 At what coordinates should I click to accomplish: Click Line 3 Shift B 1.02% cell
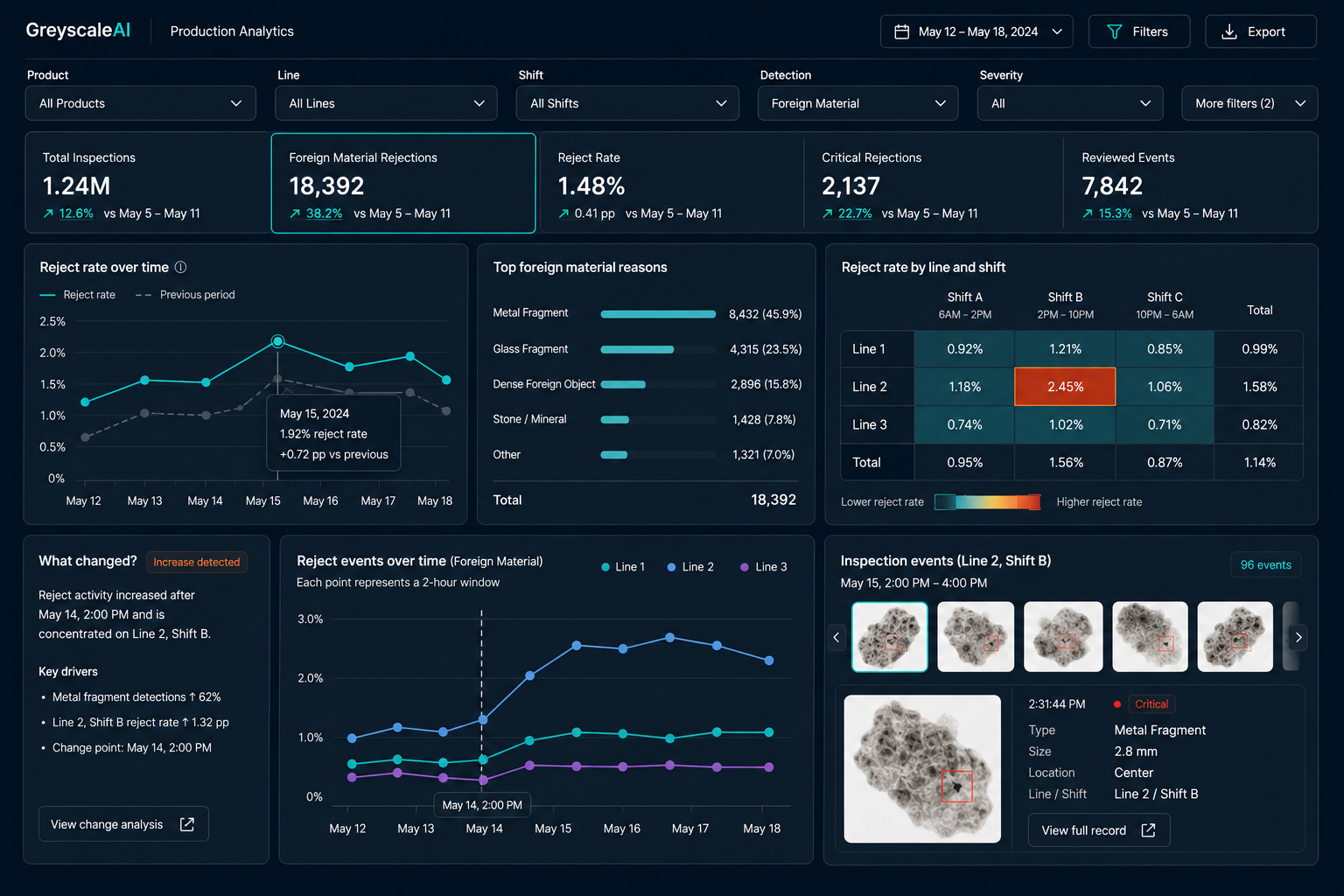click(x=1065, y=424)
